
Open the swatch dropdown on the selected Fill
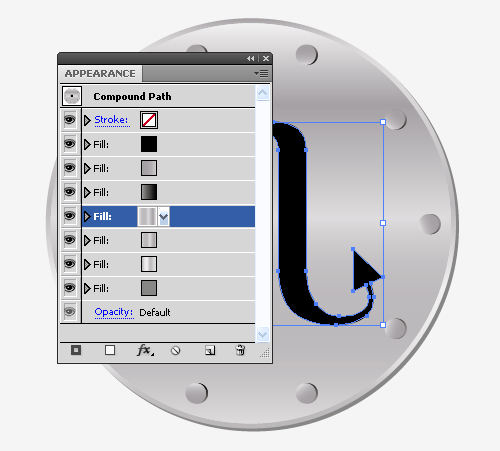pyautogui.click(x=163, y=217)
